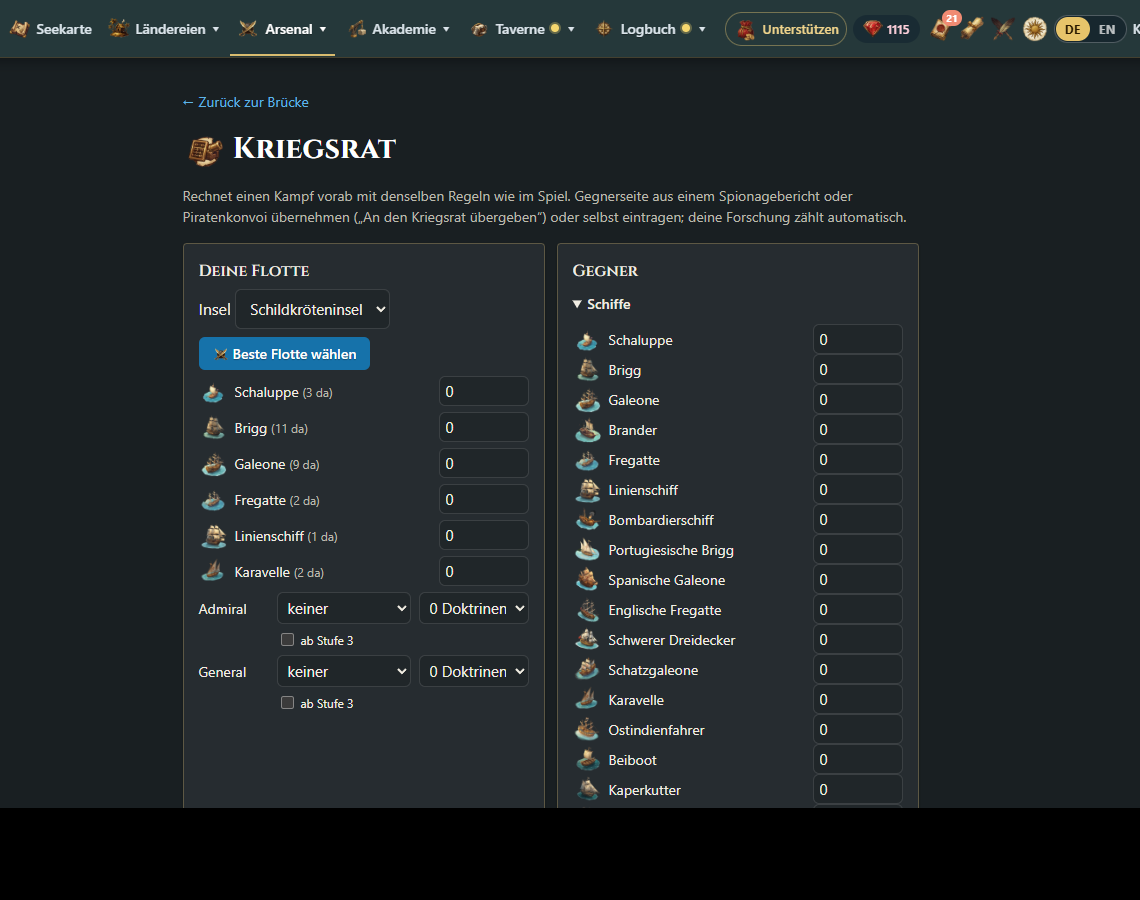Image resolution: width=1140 pixels, height=900 pixels.
Task: Open the Akademie menu
Action: (x=399, y=29)
